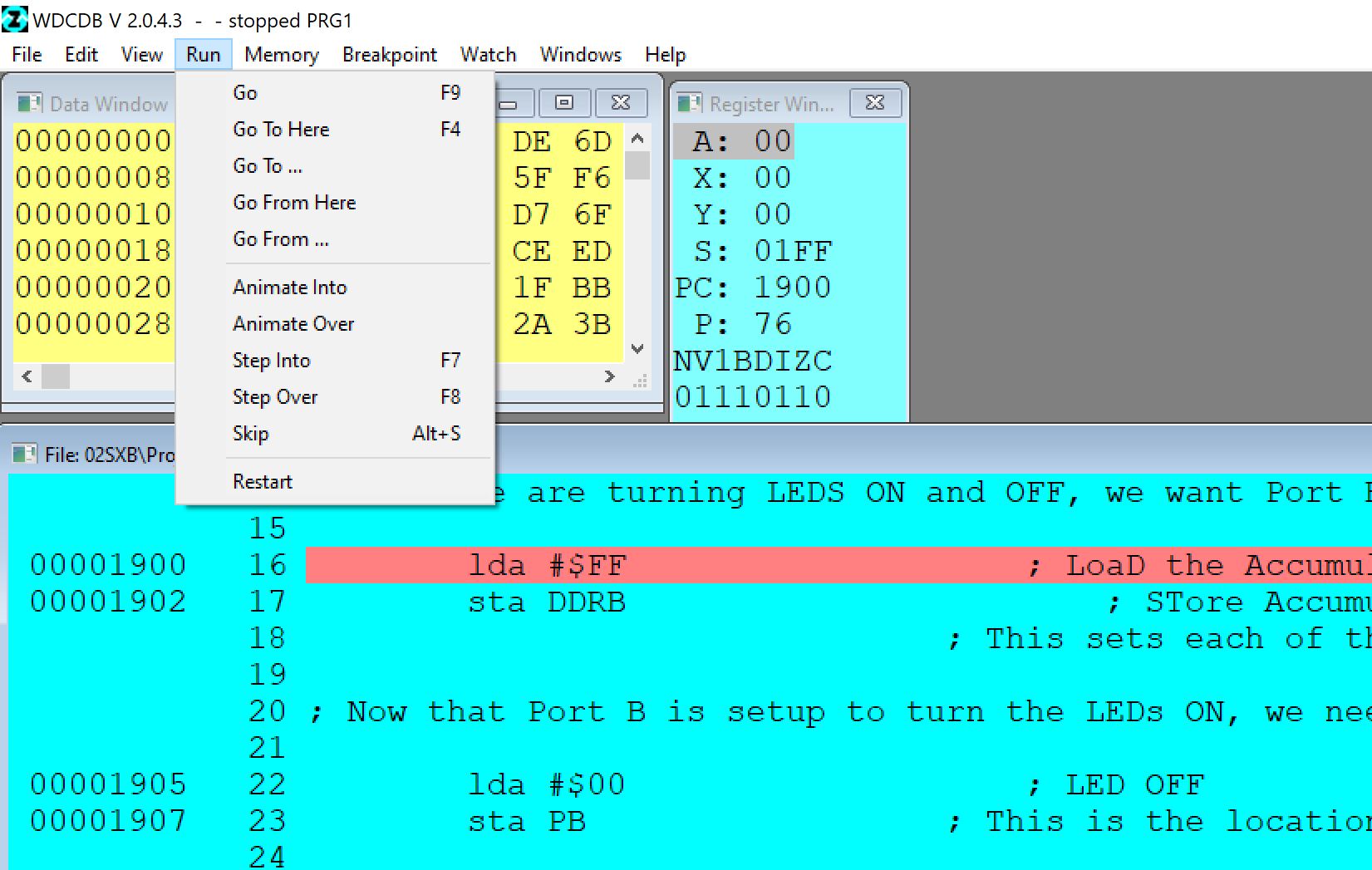Click the WDCDB application icon in title bar
The width and height of the screenshot is (1372, 870).
15,18
